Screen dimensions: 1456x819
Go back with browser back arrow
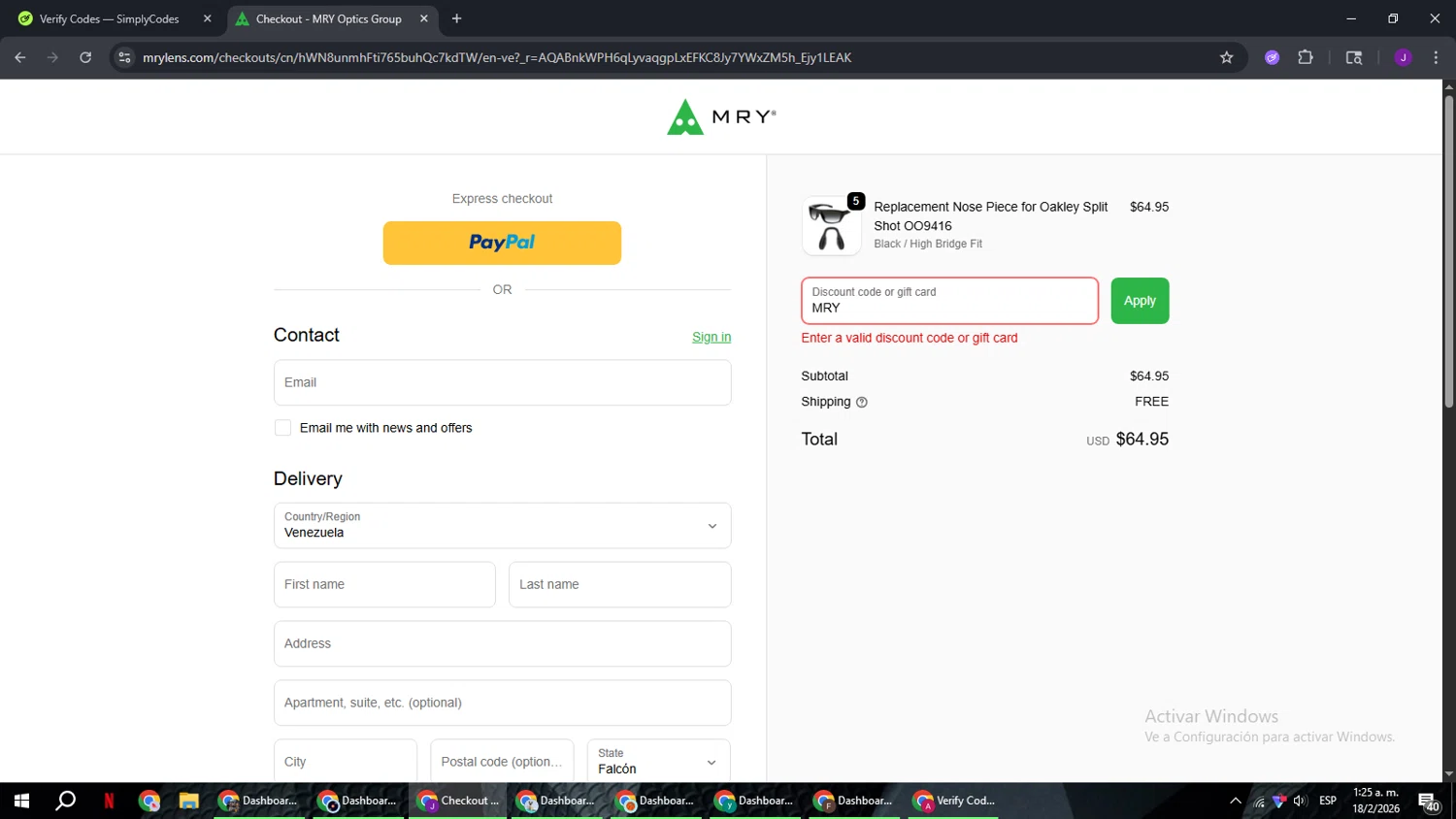pos(20,57)
